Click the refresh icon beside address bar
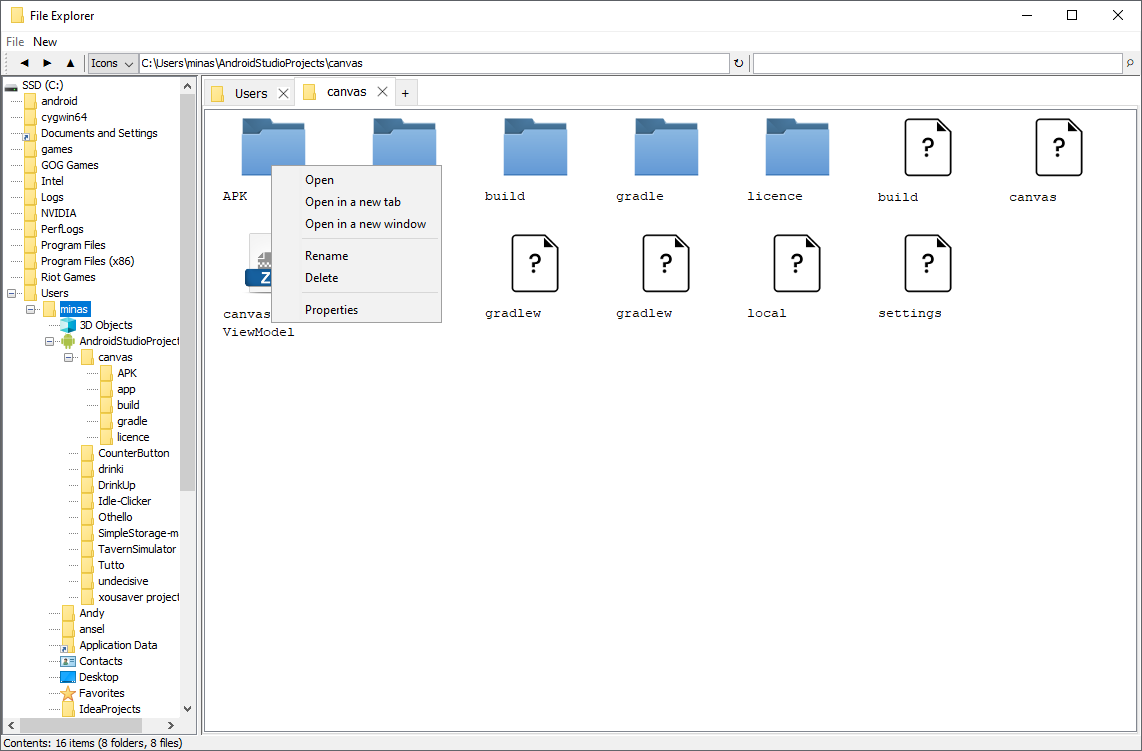This screenshot has width=1142, height=751. click(738, 62)
